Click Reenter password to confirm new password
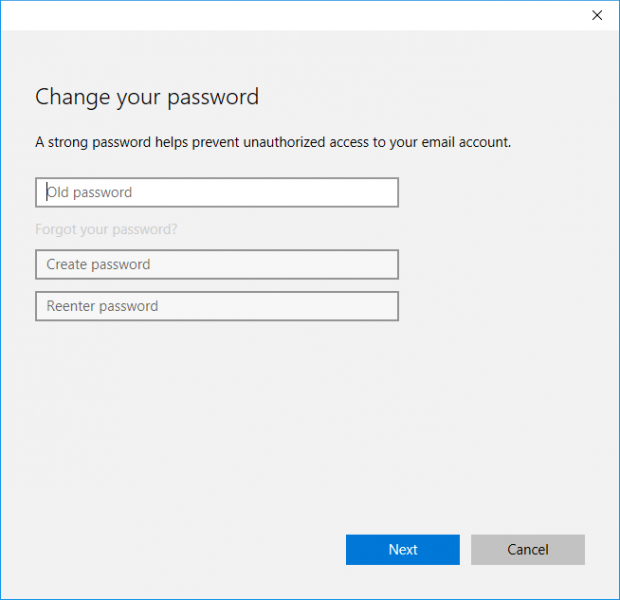 217,306
